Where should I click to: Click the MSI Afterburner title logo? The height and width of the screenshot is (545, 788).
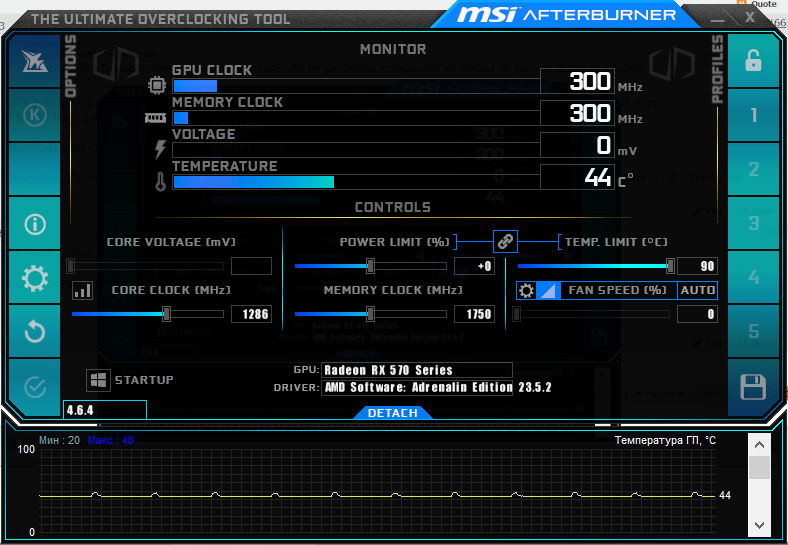[x=566, y=15]
